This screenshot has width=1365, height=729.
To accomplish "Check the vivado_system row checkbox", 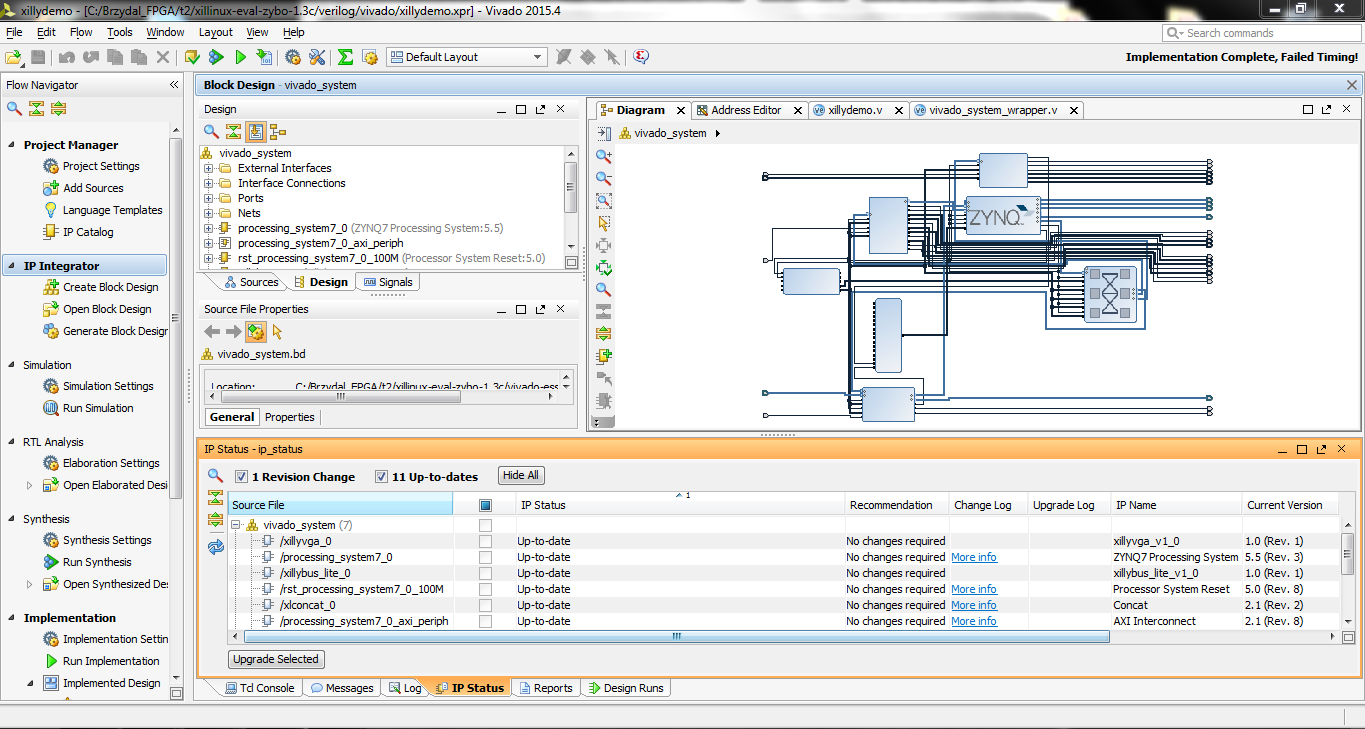I will (485, 525).
